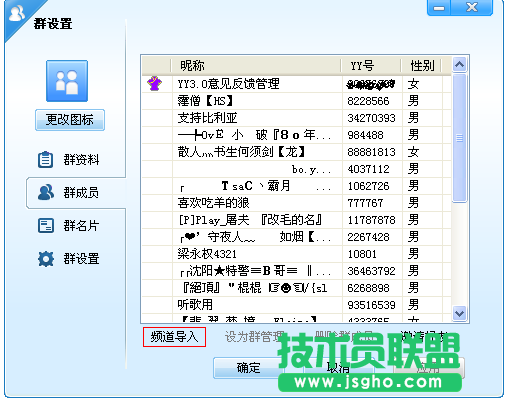Click the 确定 button
The image size is (505, 398).
(248, 368)
